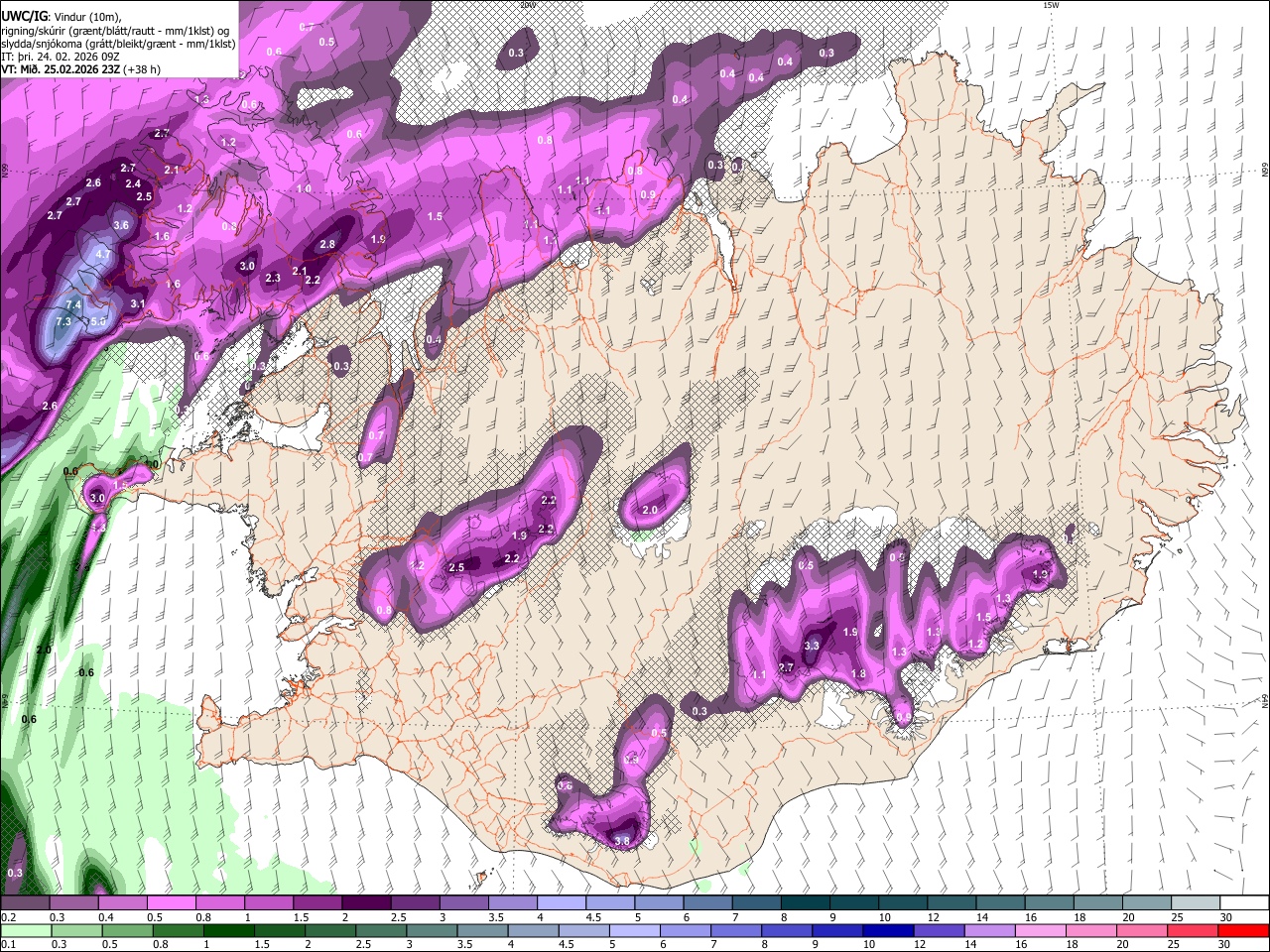The image size is (1270, 952).
Task: Click the 15W longitude label
Action: click(x=1050, y=5)
